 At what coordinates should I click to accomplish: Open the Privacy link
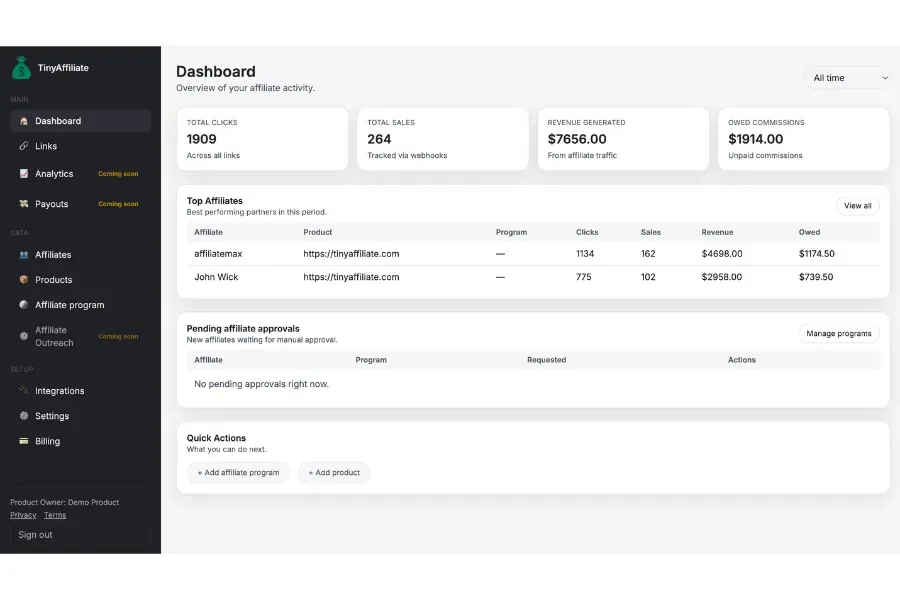point(23,515)
